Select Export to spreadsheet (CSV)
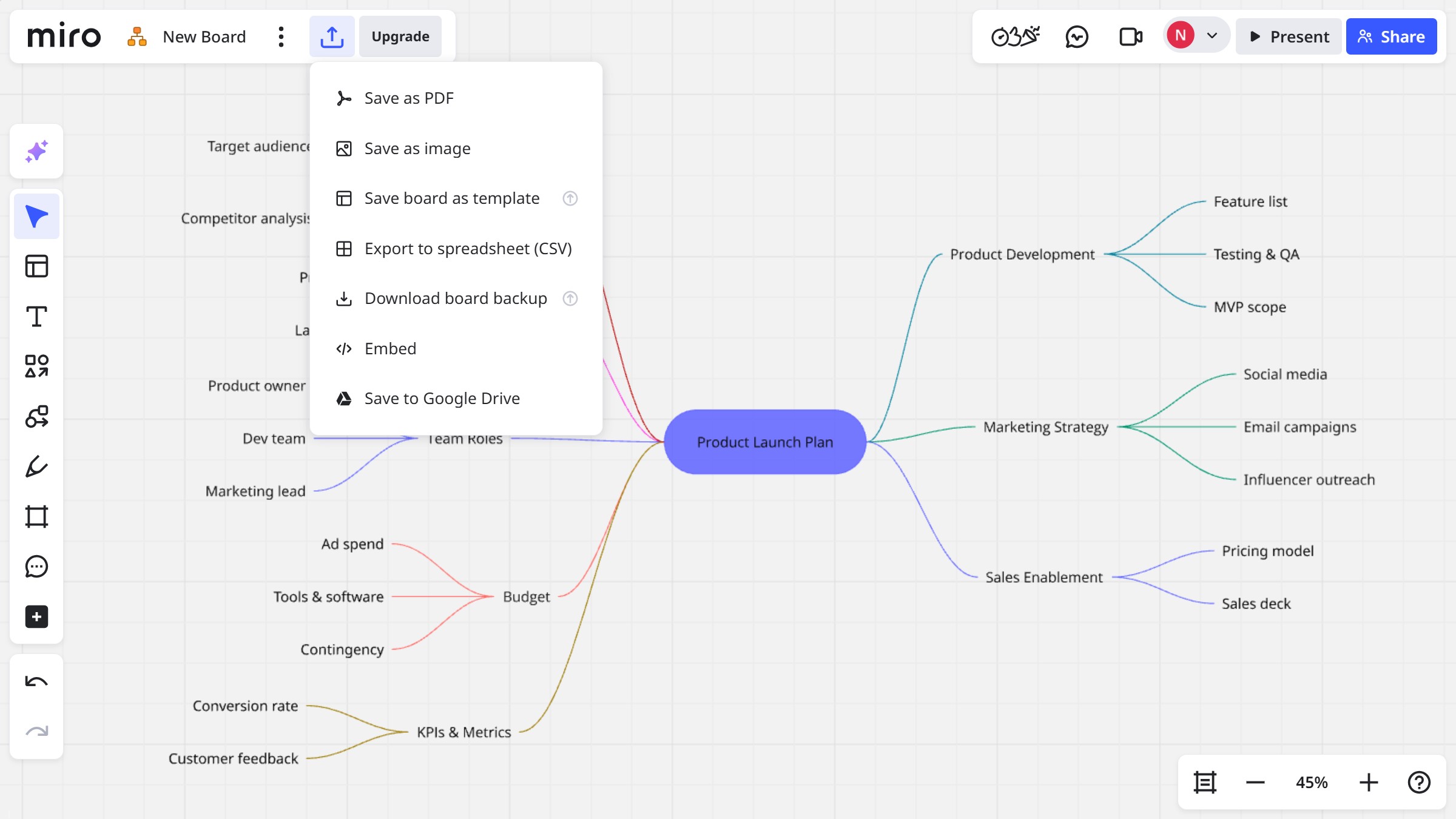Image resolution: width=1456 pixels, height=819 pixels. click(x=468, y=249)
